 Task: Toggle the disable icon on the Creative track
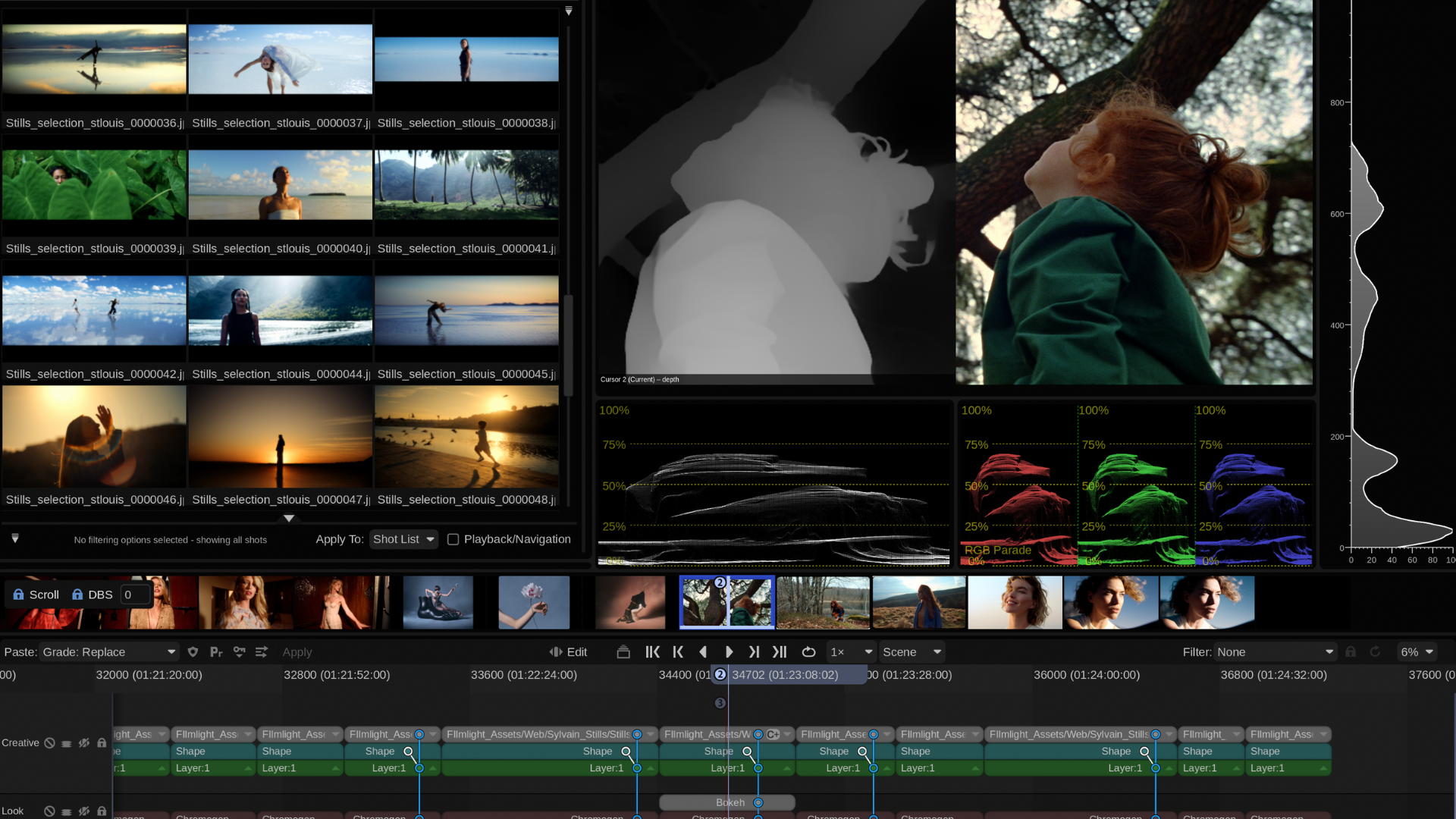[49, 743]
